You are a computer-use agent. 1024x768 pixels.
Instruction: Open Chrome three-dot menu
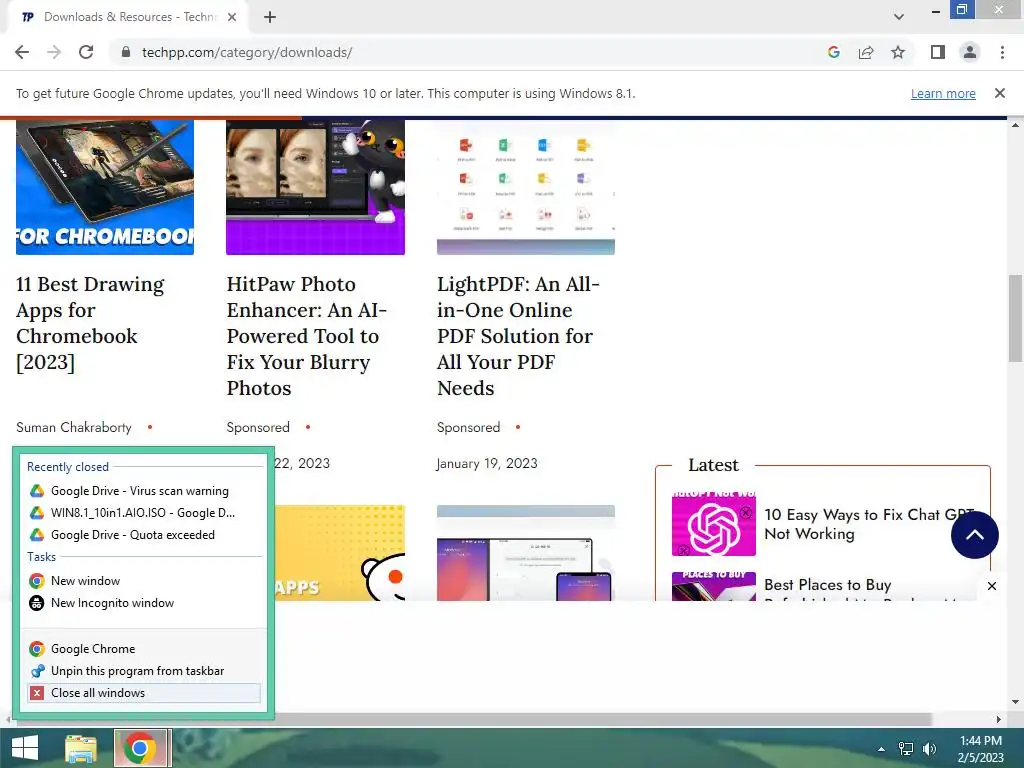coord(1002,52)
